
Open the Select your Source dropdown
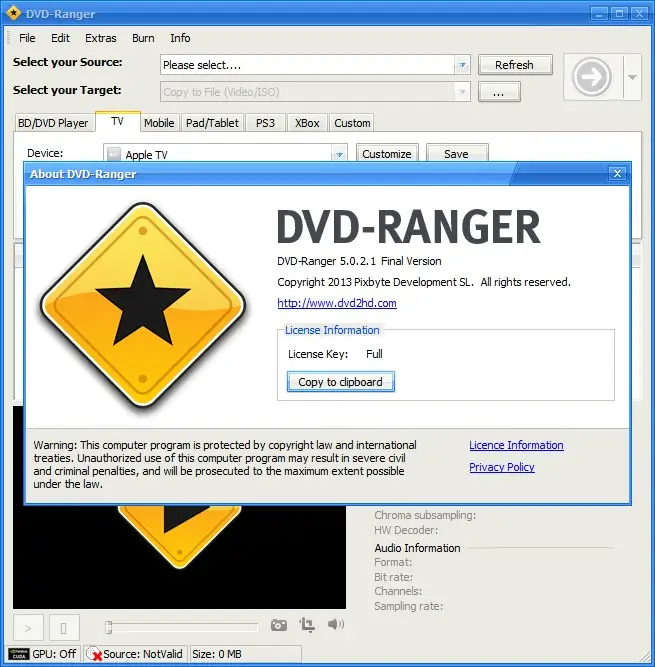462,65
